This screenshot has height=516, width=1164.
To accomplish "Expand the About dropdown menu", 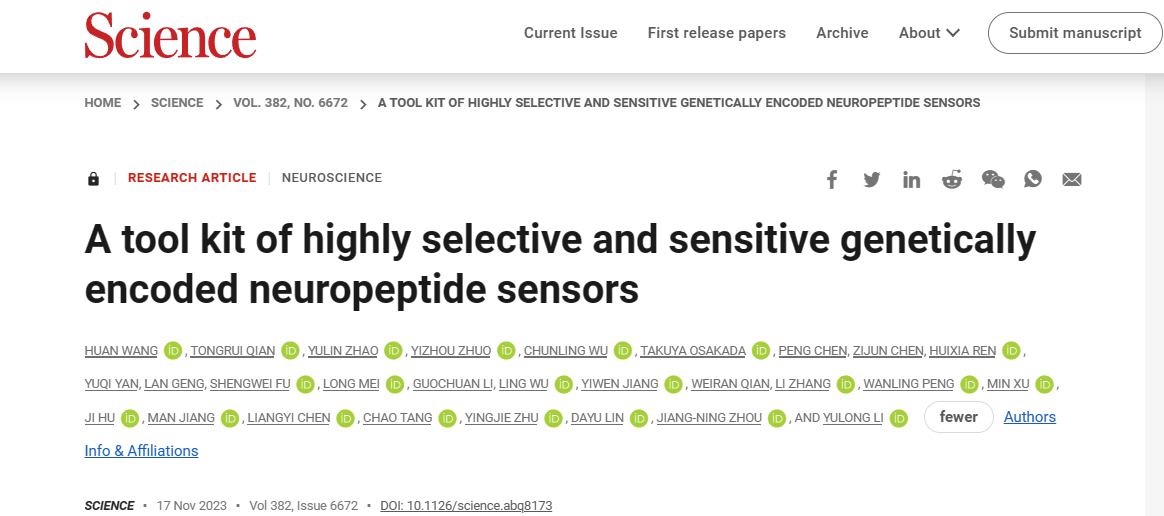I will [929, 33].
